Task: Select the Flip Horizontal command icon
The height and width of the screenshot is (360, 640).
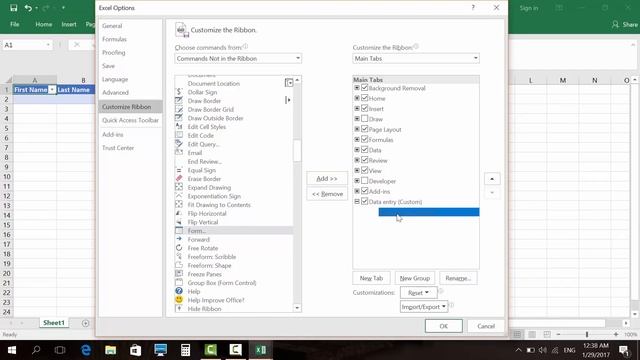Action: [x=179, y=213]
